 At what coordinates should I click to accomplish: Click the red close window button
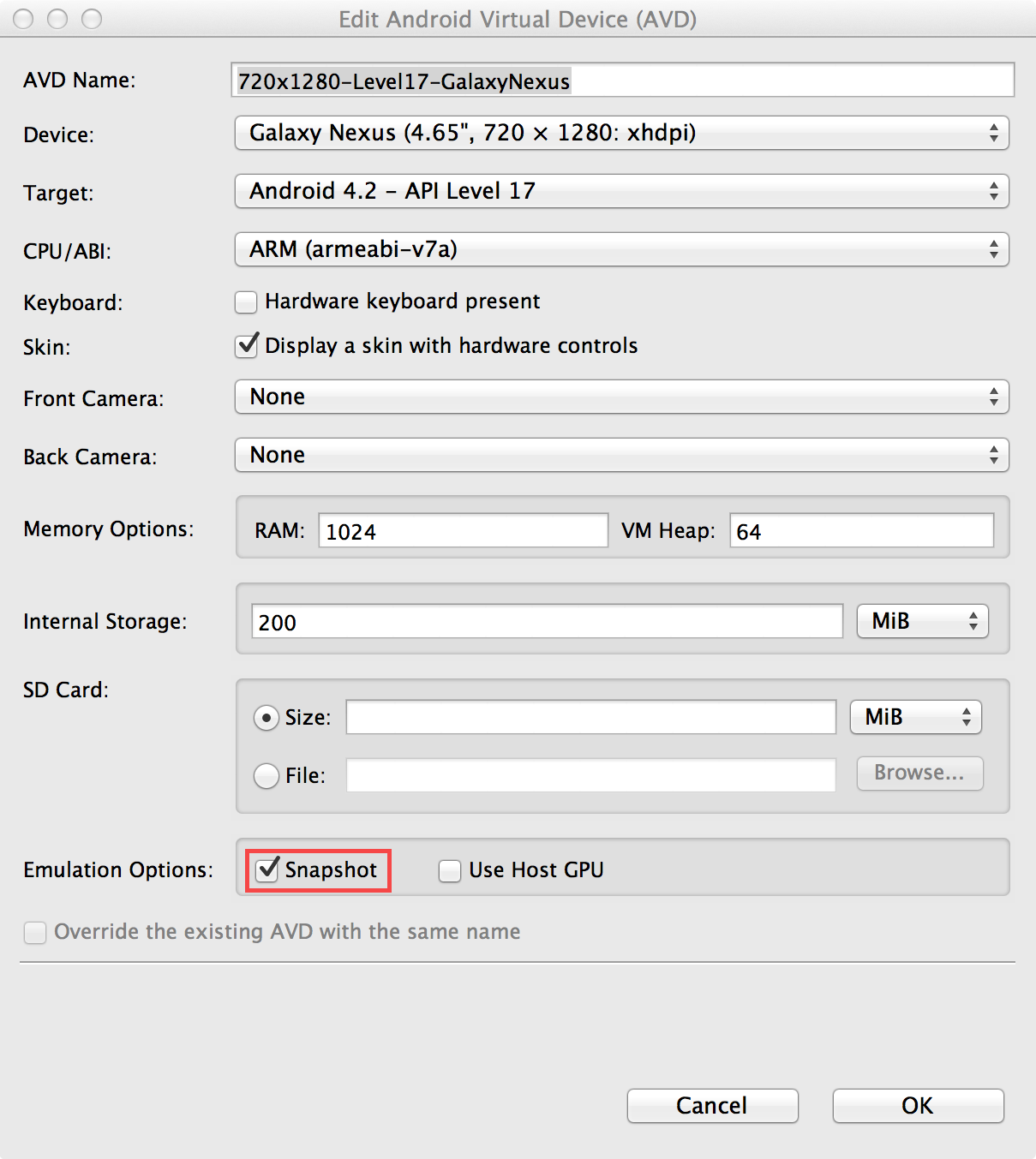[23, 19]
